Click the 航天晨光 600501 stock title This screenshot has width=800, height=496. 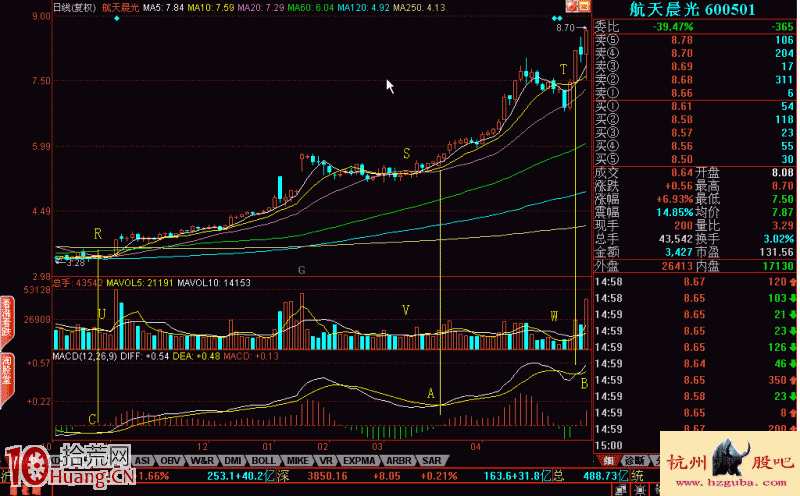tap(692, 9)
